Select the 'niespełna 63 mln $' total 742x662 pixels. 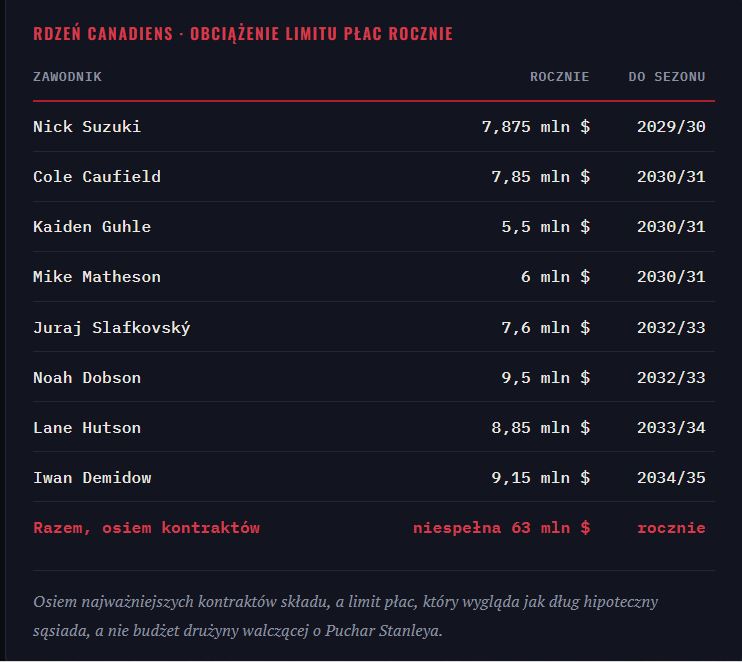click(x=502, y=528)
